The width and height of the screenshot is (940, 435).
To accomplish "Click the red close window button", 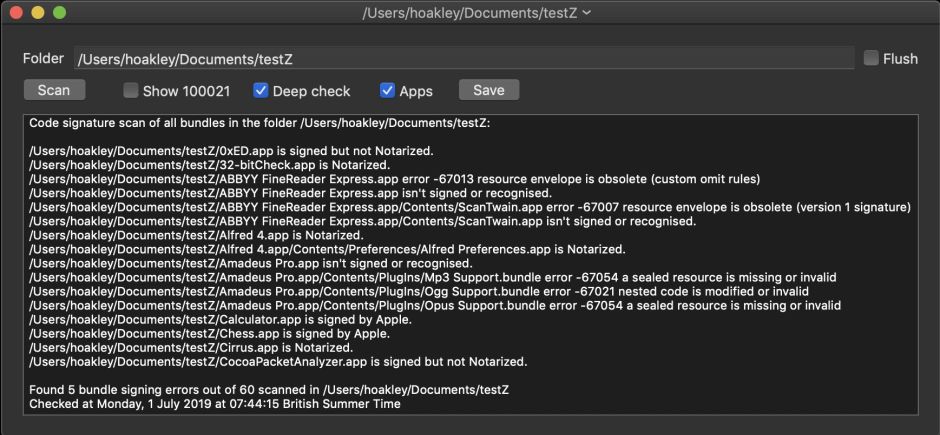I will tap(16, 13).
